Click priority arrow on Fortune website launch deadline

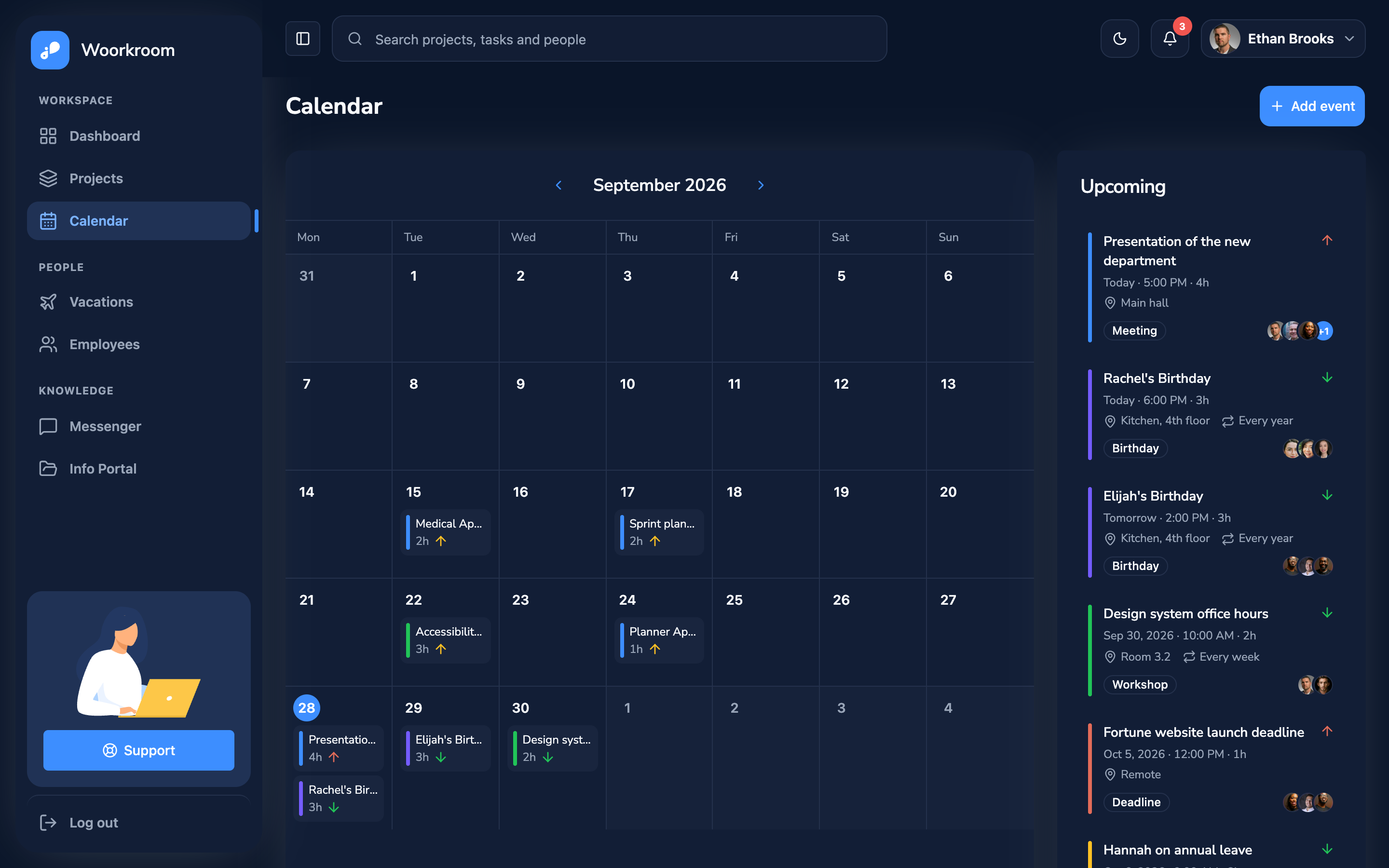(1327, 731)
